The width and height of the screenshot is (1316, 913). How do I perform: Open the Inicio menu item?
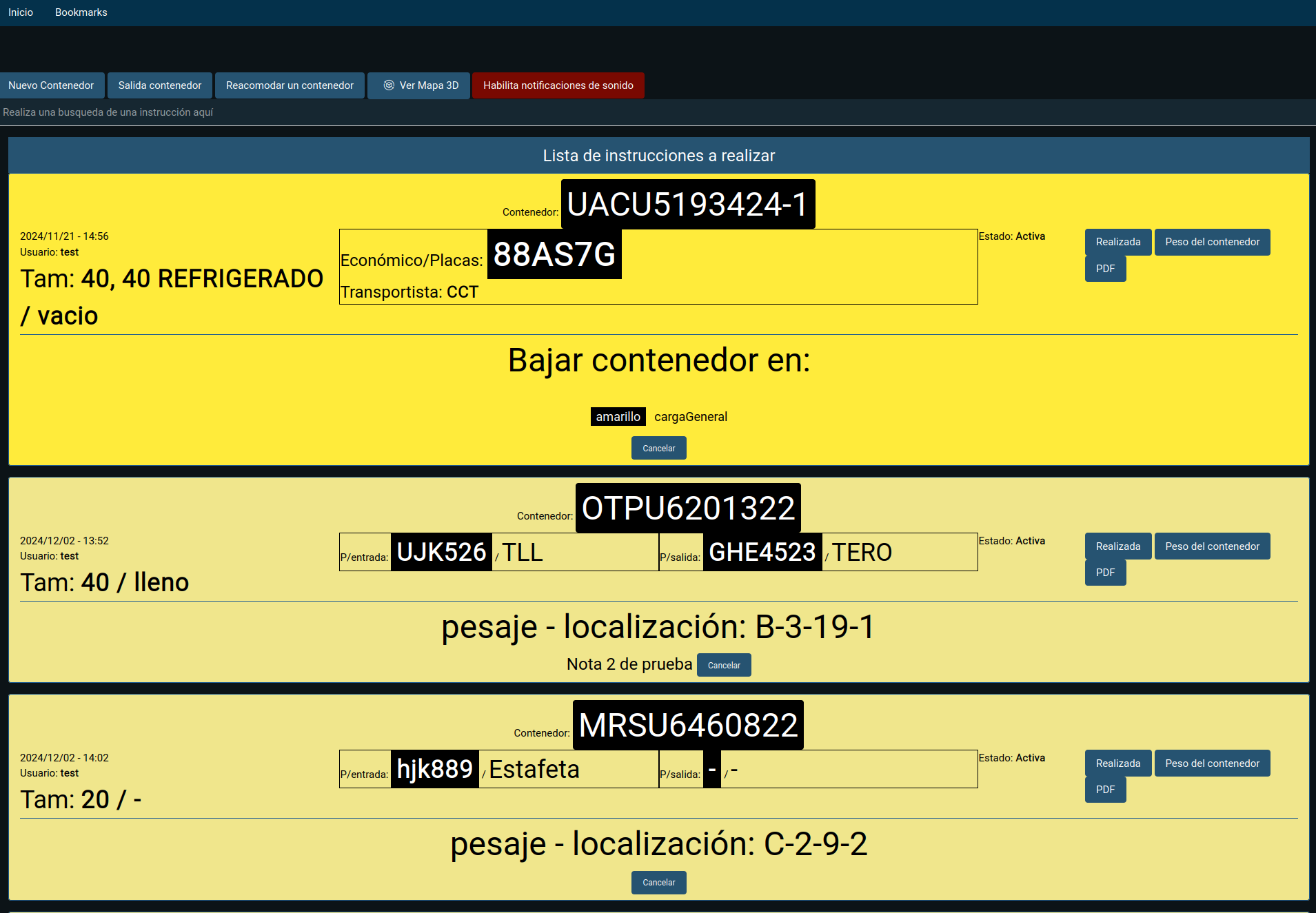tap(21, 12)
